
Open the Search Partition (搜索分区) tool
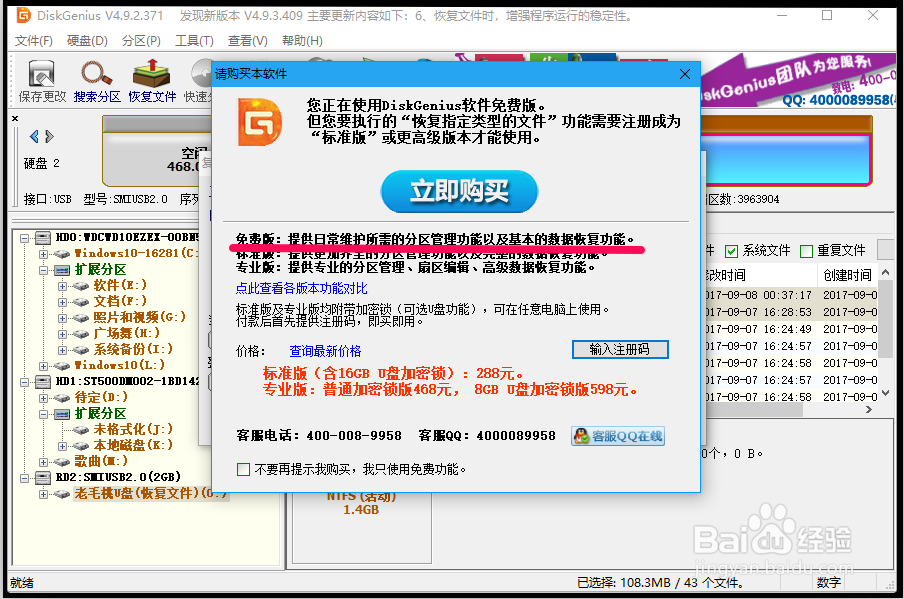click(x=97, y=81)
